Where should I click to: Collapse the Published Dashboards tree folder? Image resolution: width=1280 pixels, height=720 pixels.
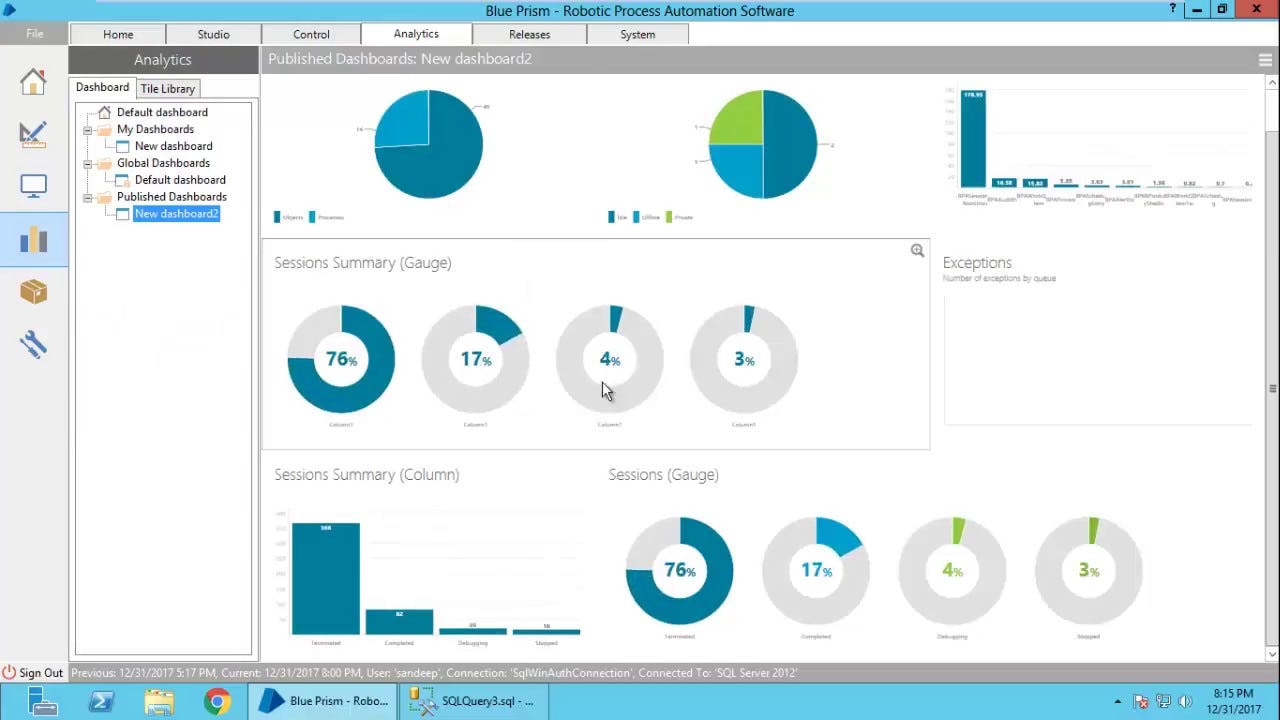[x=88, y=198]
